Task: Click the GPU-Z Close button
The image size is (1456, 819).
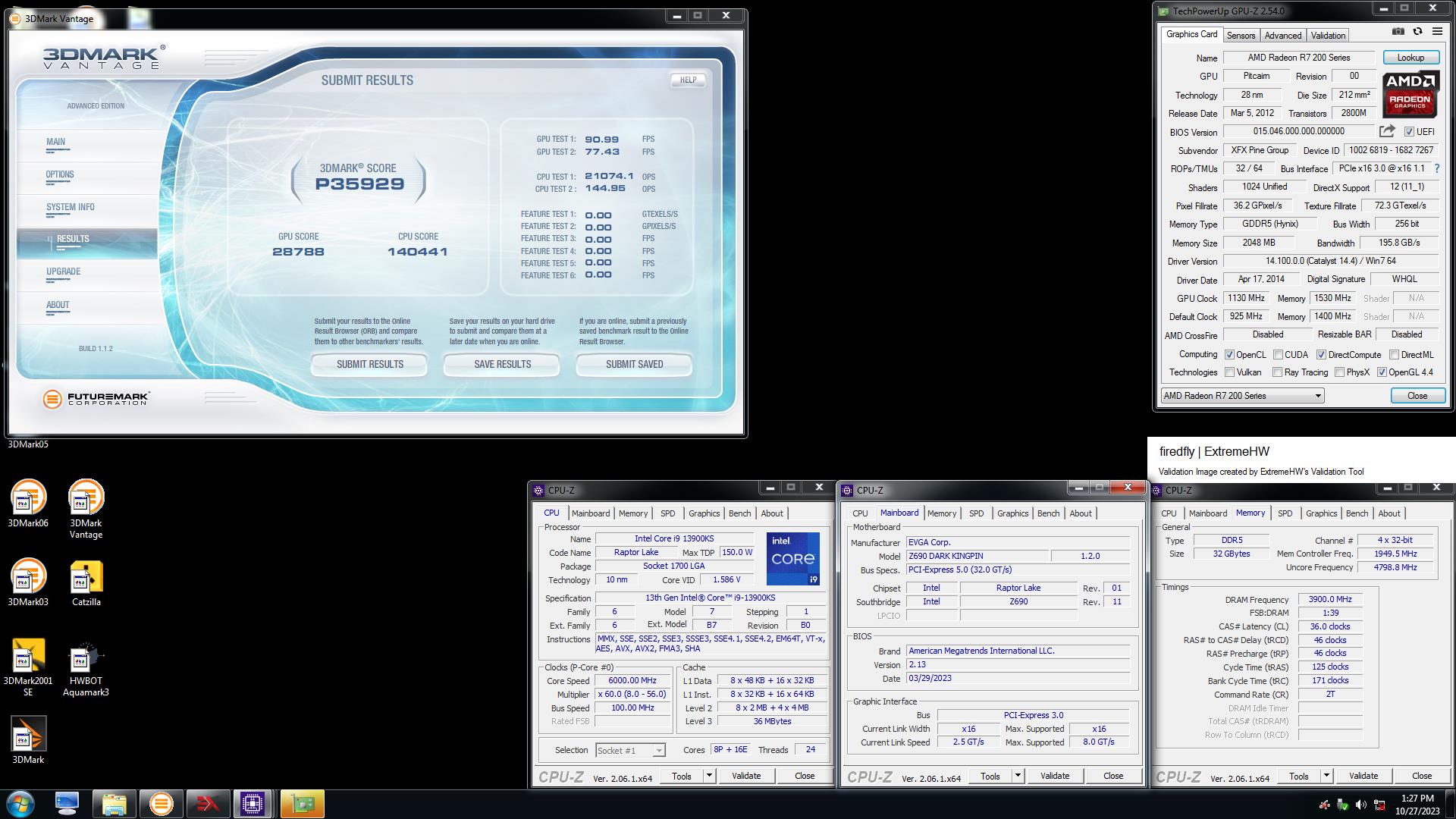Action: tap(1417, 396)
